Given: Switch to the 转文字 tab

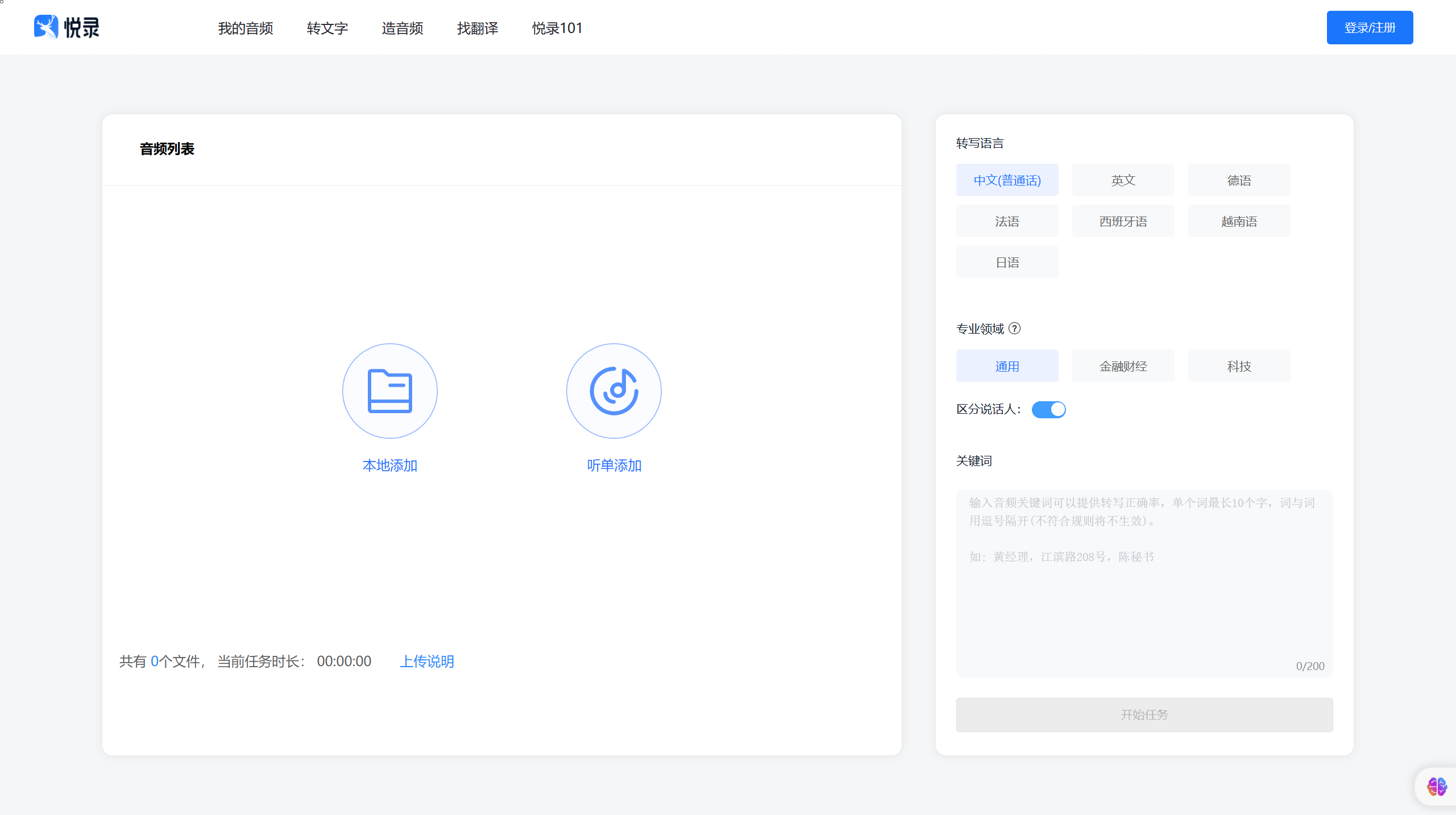Looking at the screenshot, I should 327,28.
